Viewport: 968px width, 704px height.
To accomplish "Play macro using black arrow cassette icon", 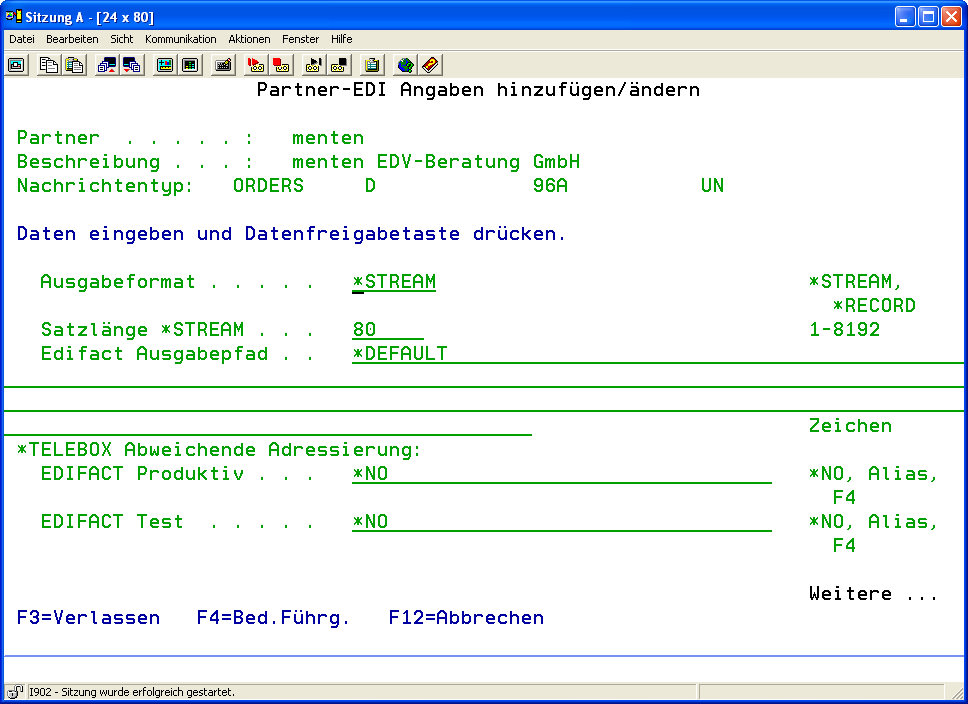I will (x=314, y=65).
